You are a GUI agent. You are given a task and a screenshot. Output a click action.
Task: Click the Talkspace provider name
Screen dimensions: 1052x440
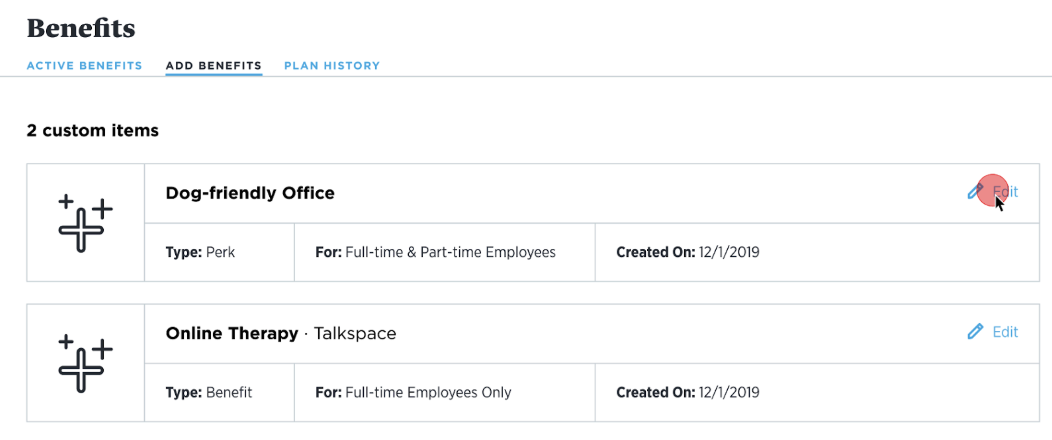click(x=355, y=333)
